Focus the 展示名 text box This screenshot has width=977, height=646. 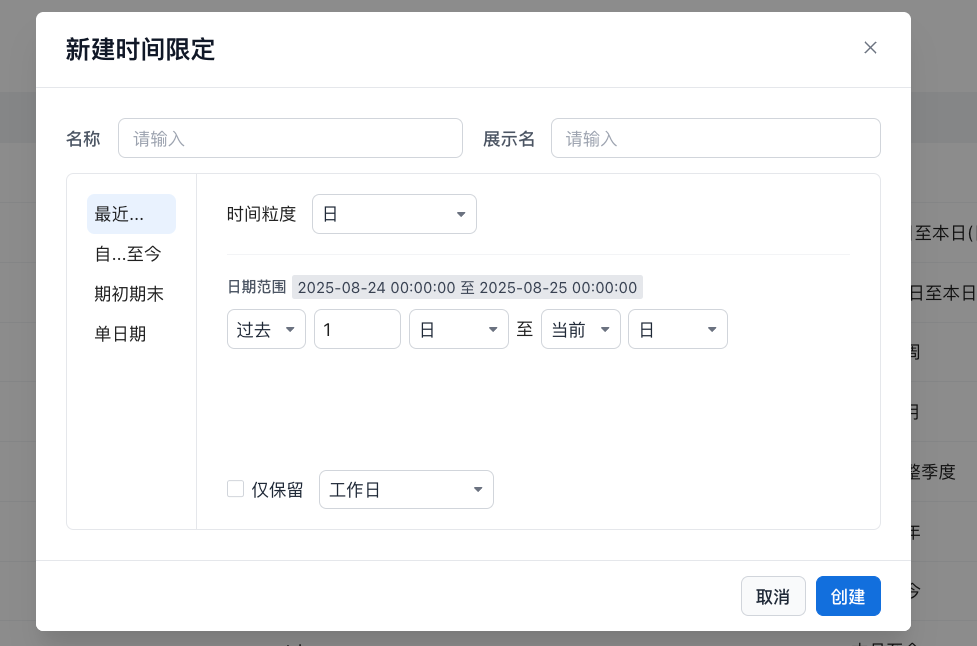point(715,138)
